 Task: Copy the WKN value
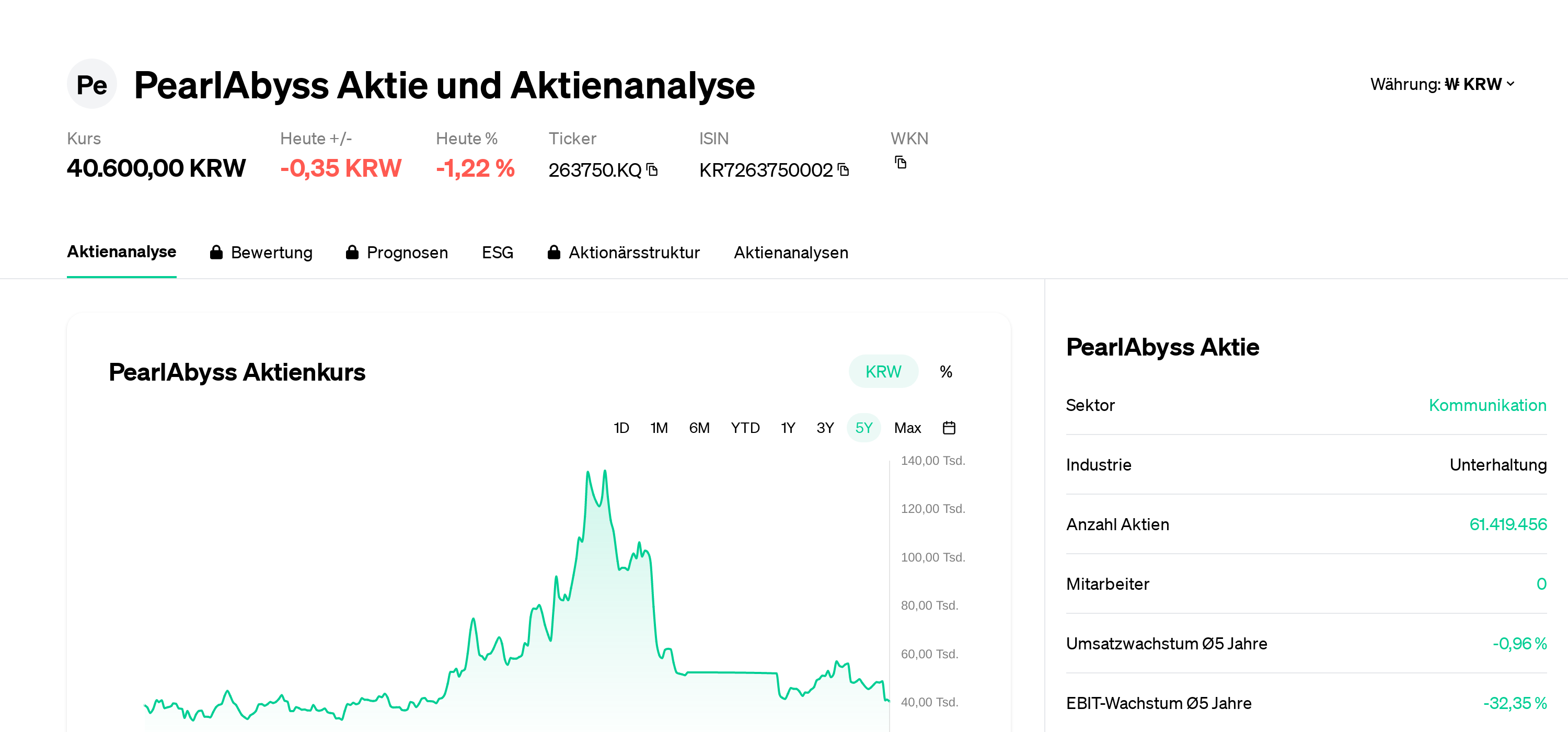tap(900, 163)
